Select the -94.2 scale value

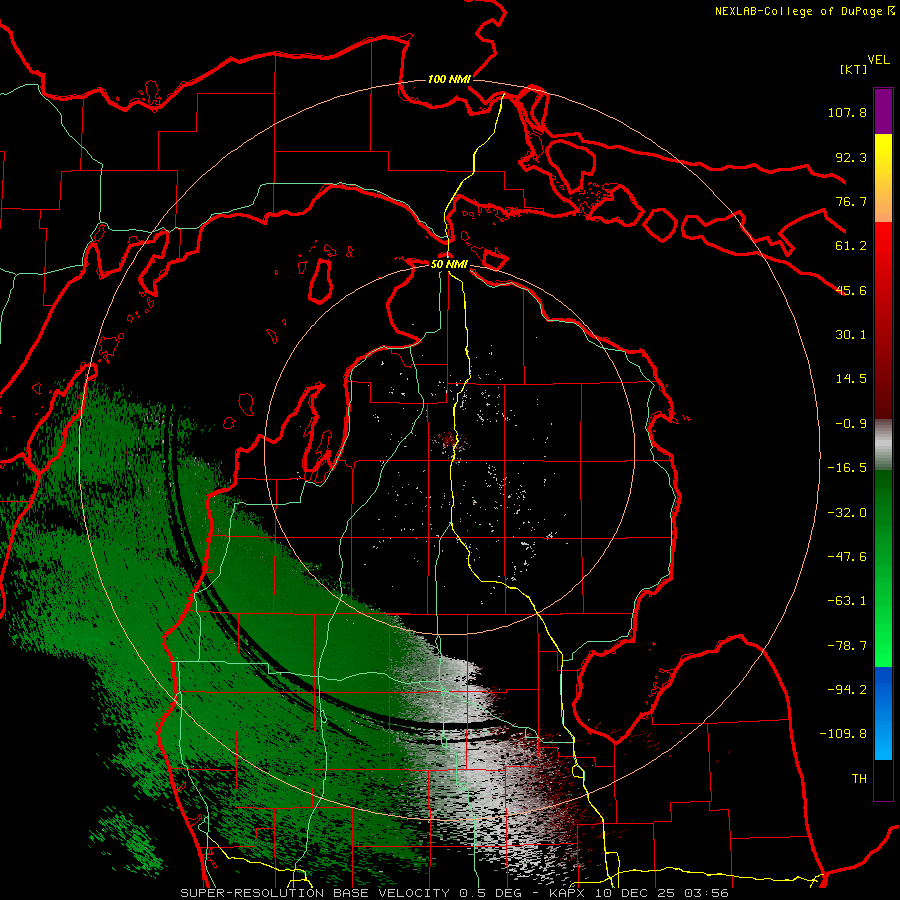coord(847,690)
